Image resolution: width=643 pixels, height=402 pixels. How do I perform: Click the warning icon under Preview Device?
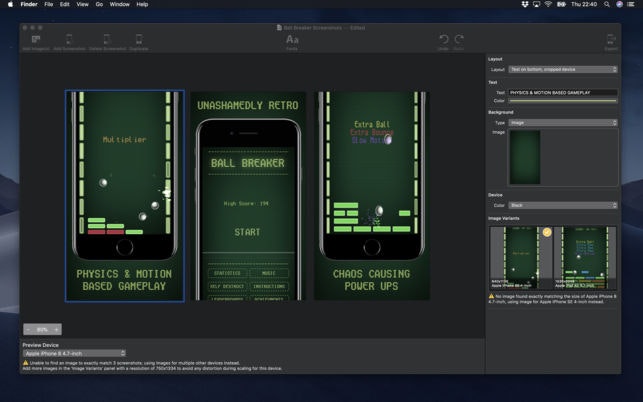pos(25,363)
